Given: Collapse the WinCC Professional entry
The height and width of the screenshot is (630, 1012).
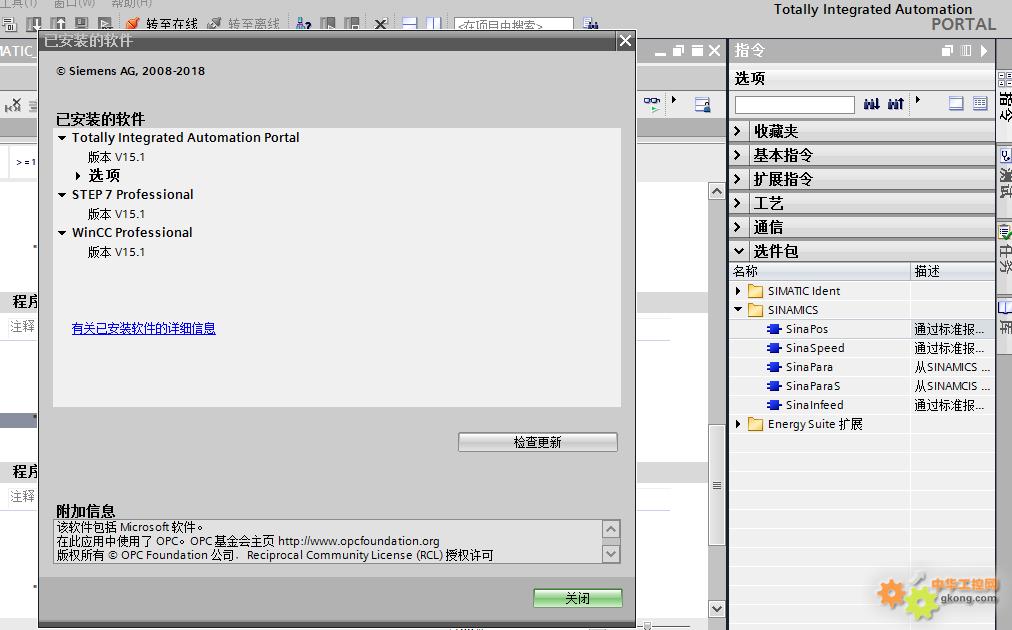Looking at the screenshot, I should (62, 232).
